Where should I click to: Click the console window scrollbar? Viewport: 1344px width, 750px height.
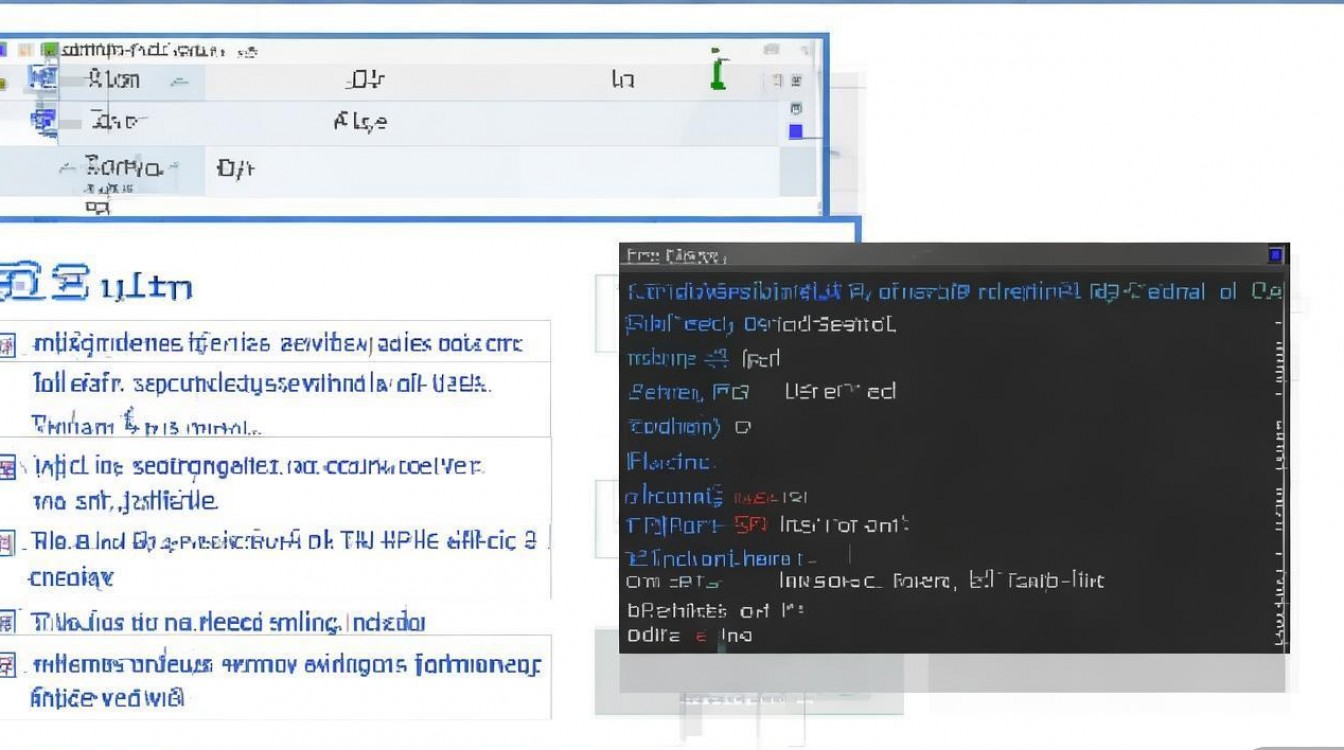[1283, 450]
